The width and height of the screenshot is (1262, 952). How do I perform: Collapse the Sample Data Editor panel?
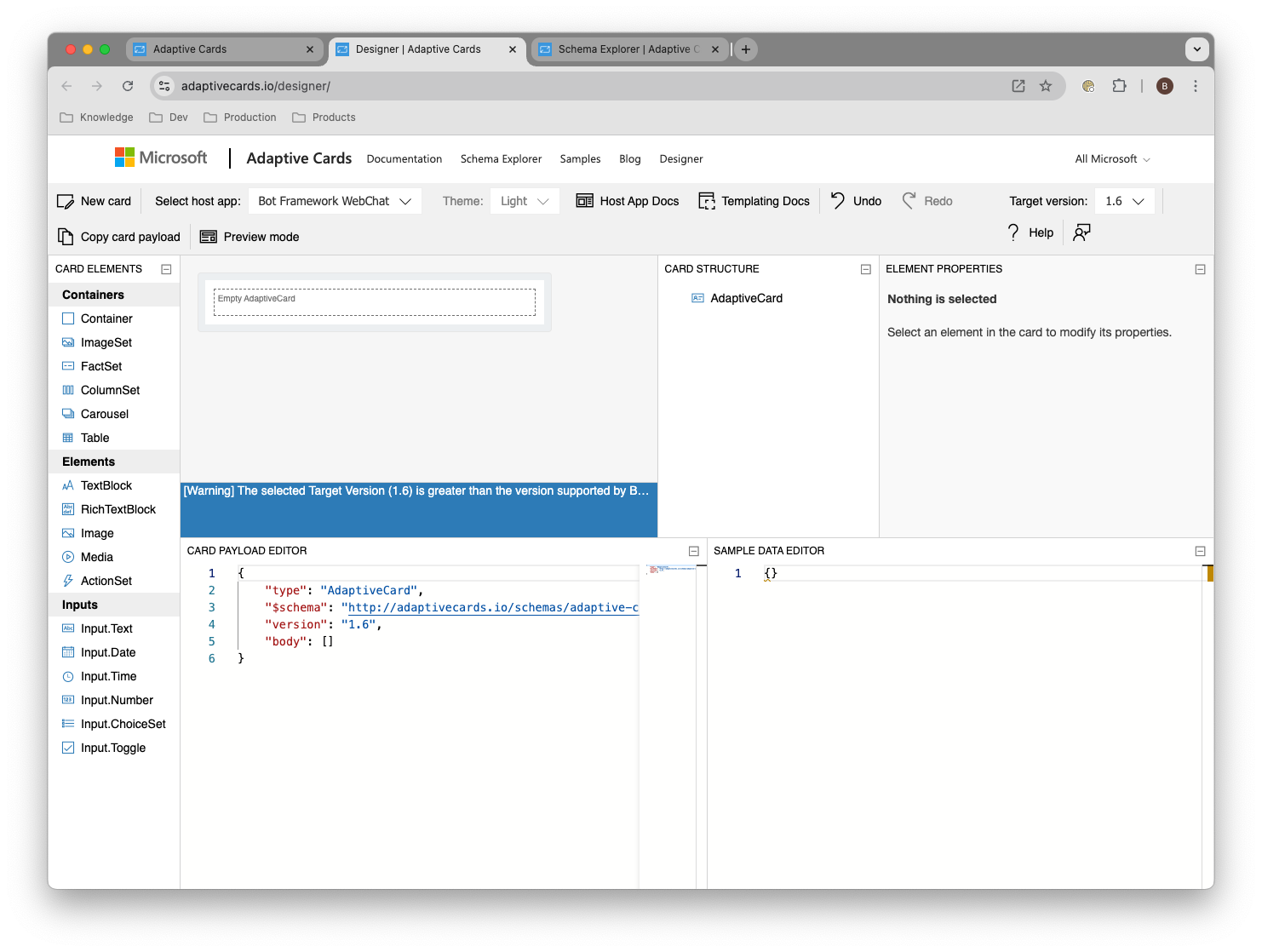[x=1201, y=551]
